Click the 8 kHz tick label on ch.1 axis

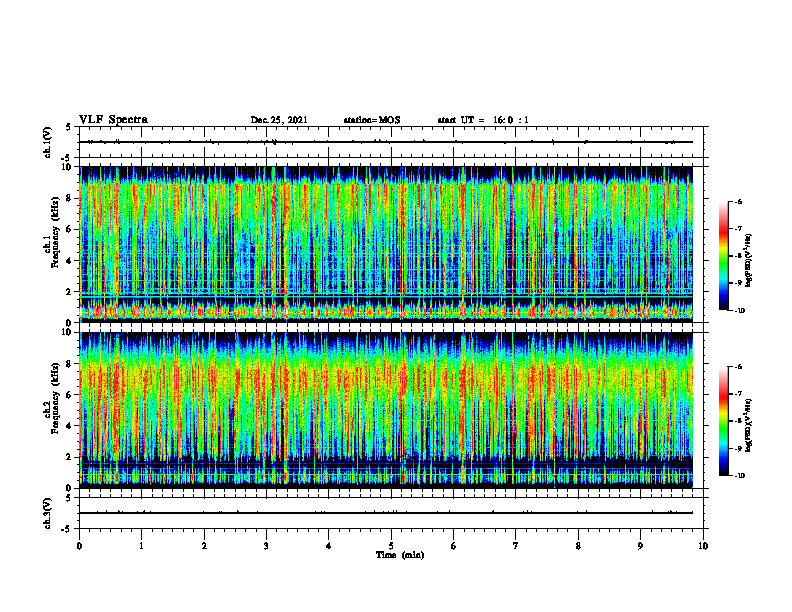(x=70, y=198)
